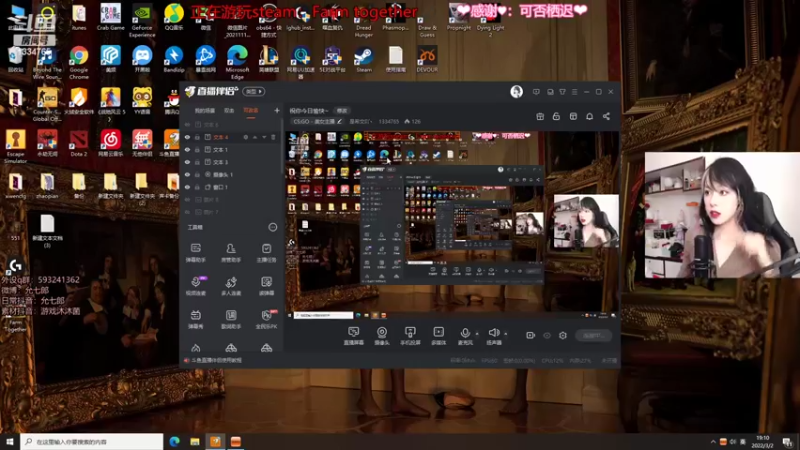The width and height of the screenshot is (800, 450).
Task: Open the notification bell icon
Action: pos(589,116)
